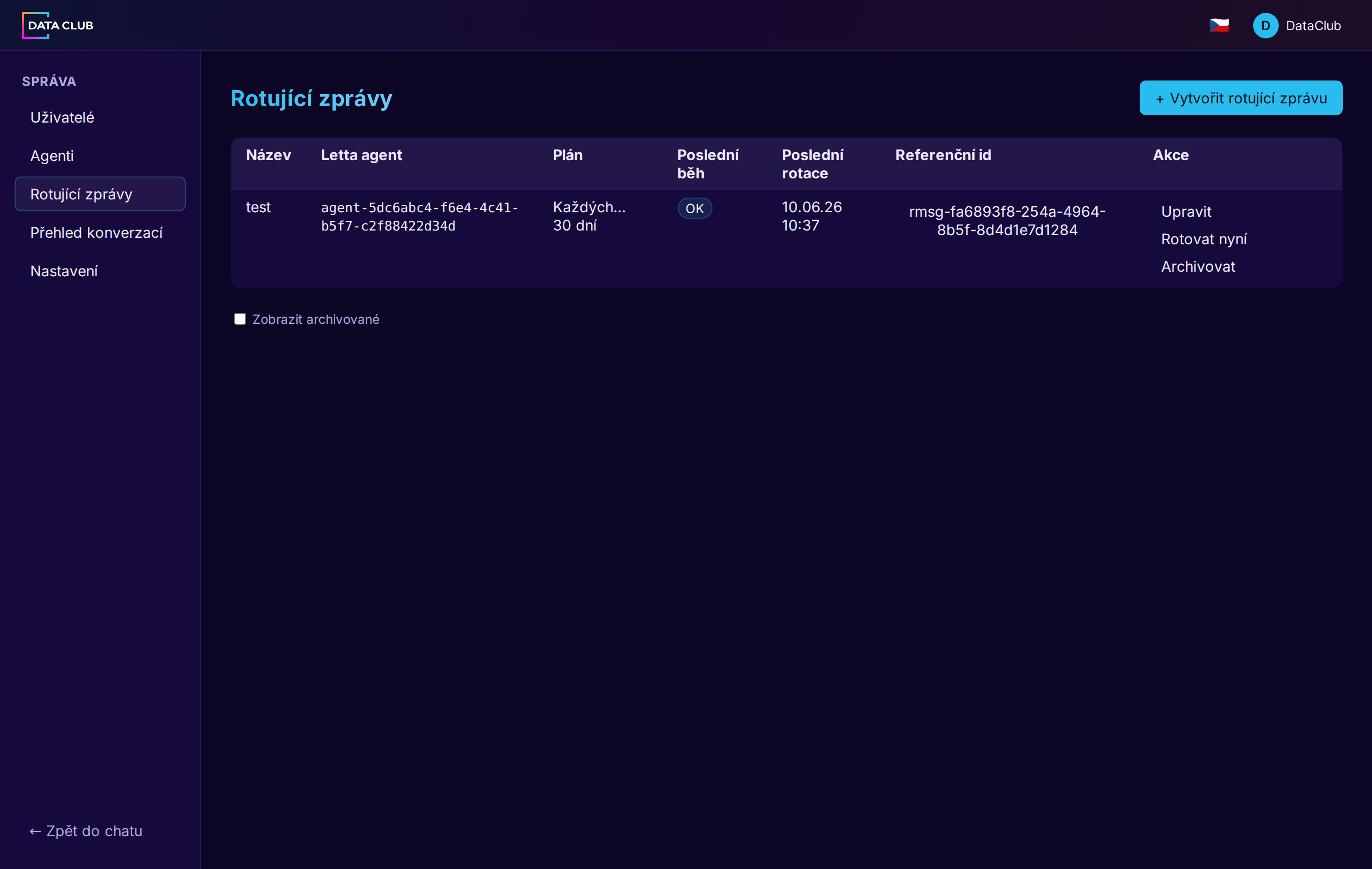Open Uživatelé in the sidebar
Image resolution: width=1372 pixels, height=869 pixels.
100,118
